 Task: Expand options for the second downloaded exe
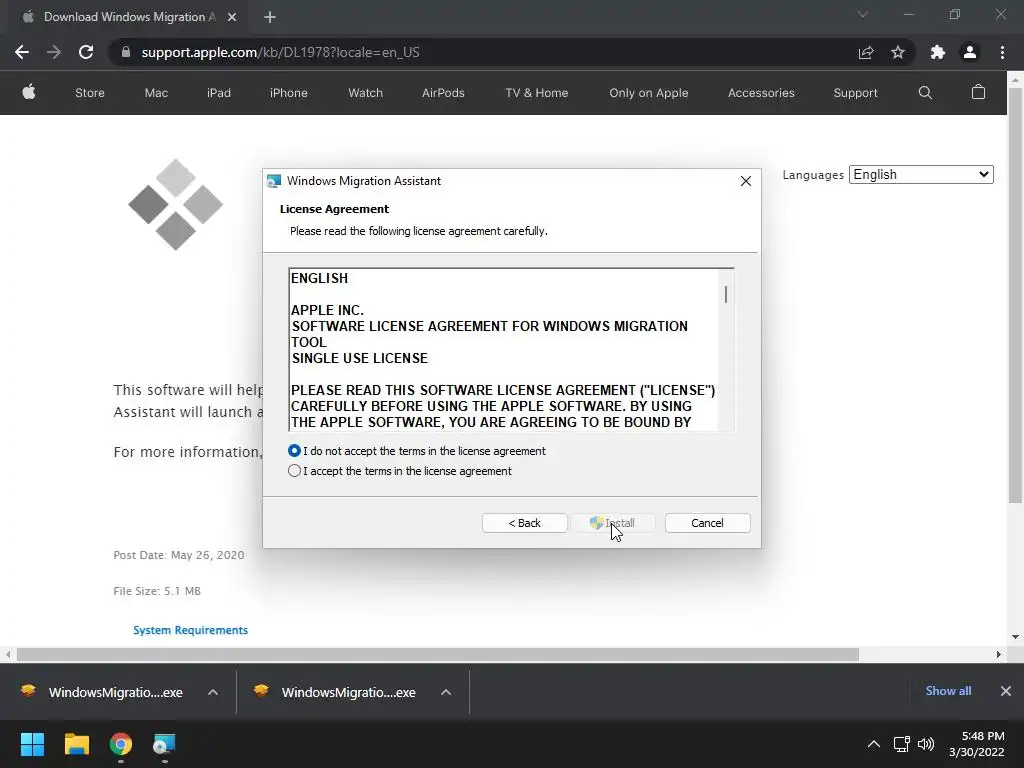(x=446, y=692)
